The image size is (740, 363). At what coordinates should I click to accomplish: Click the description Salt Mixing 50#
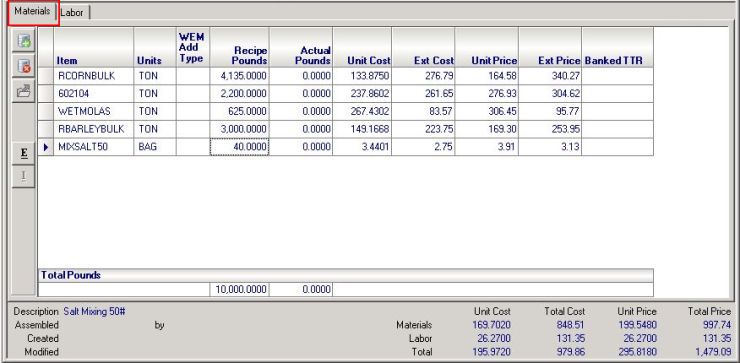(x=94, y=312)
